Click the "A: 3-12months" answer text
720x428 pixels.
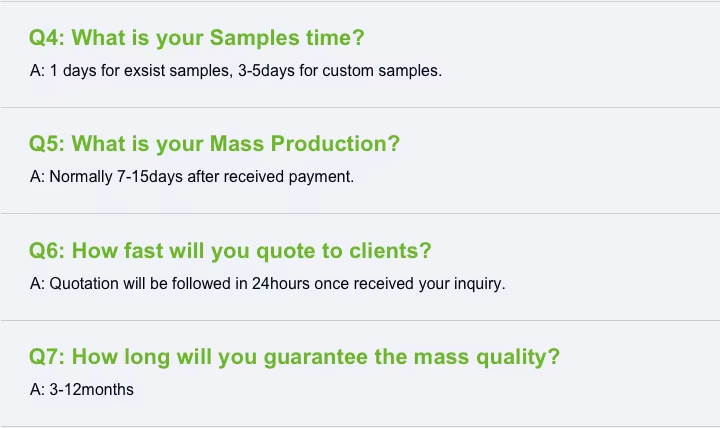(x=81, y=389)
